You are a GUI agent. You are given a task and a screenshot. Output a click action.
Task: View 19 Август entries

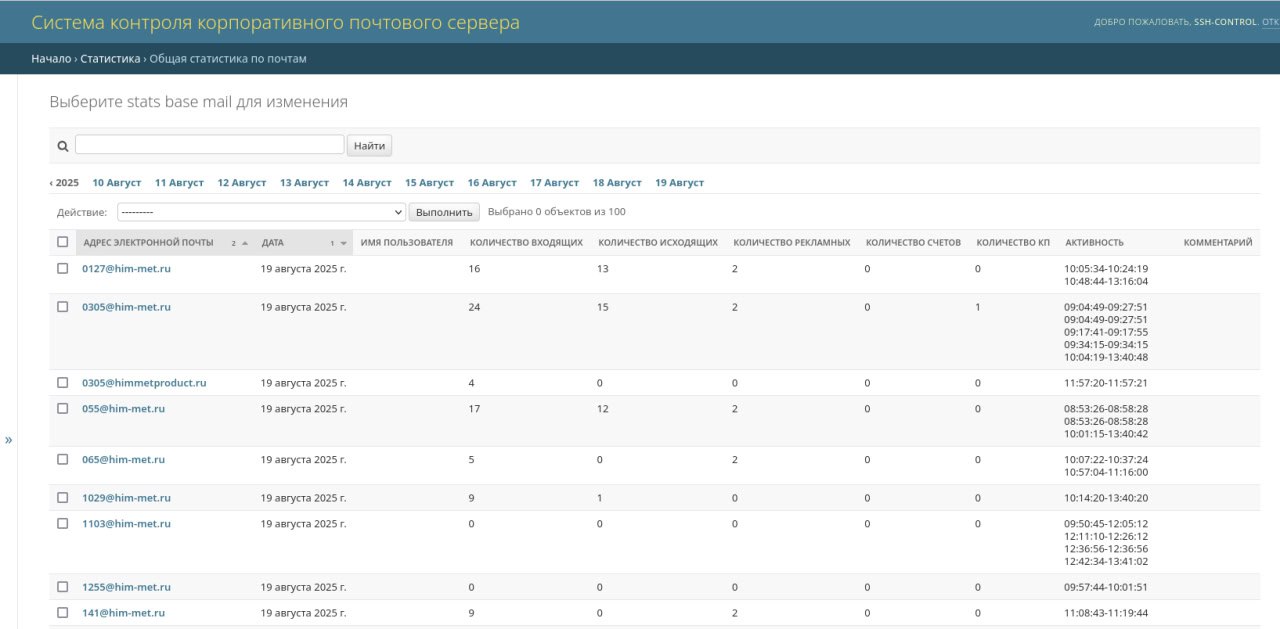tap(679, 183)
